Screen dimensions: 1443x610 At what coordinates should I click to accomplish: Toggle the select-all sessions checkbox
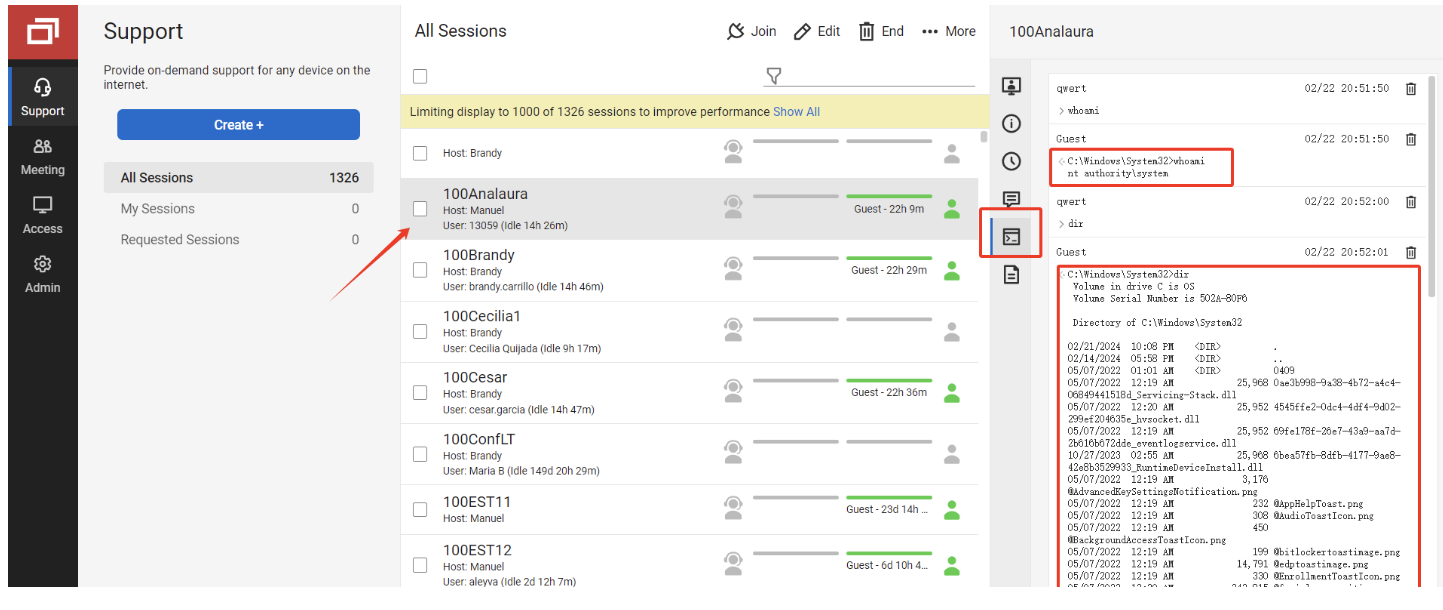tap(420, 76)
